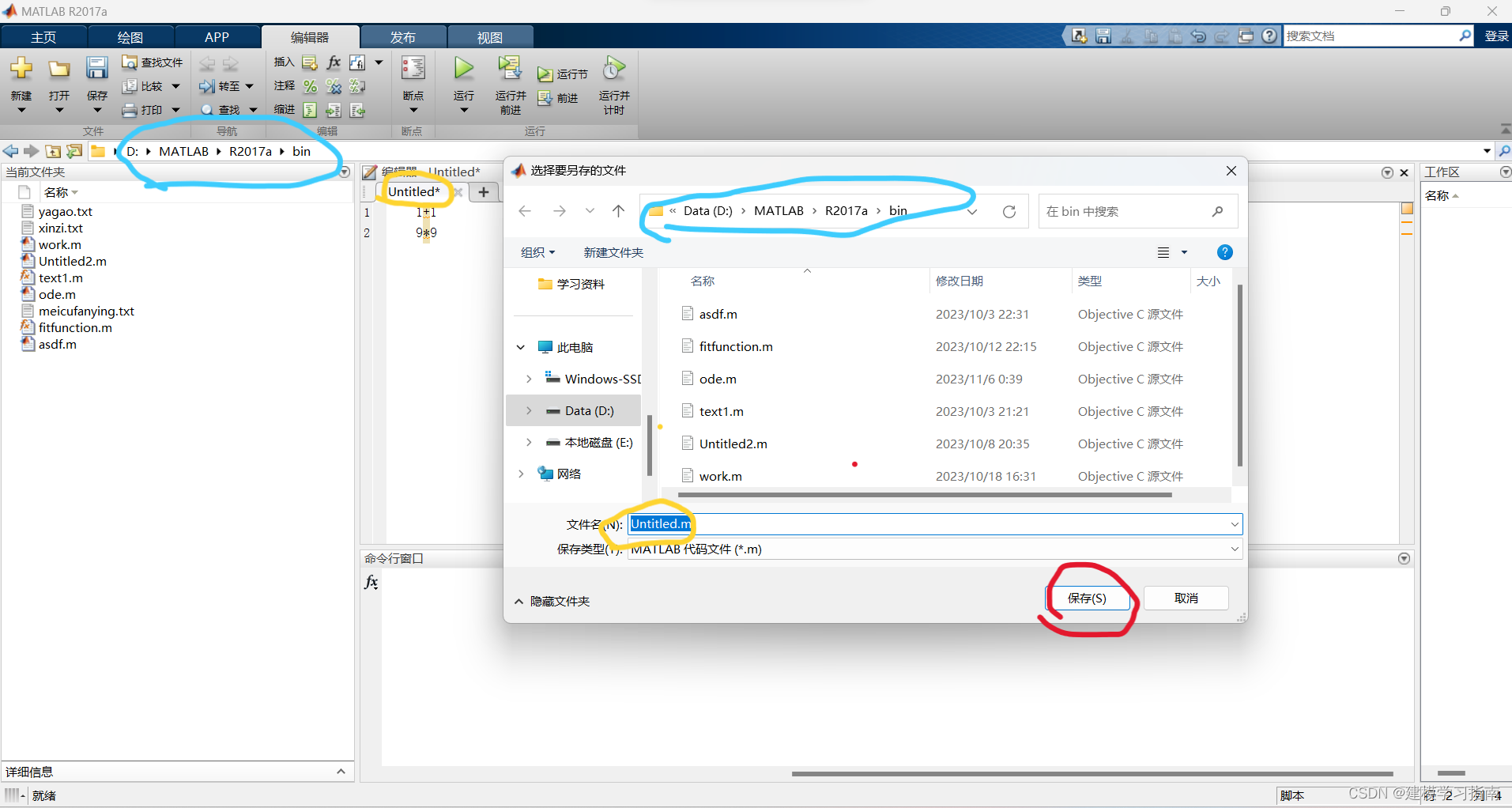Select ode.m in the dialog file list
Image resolution: width=1512 pixels, height=808 pixels.
[x=718, y=379]
